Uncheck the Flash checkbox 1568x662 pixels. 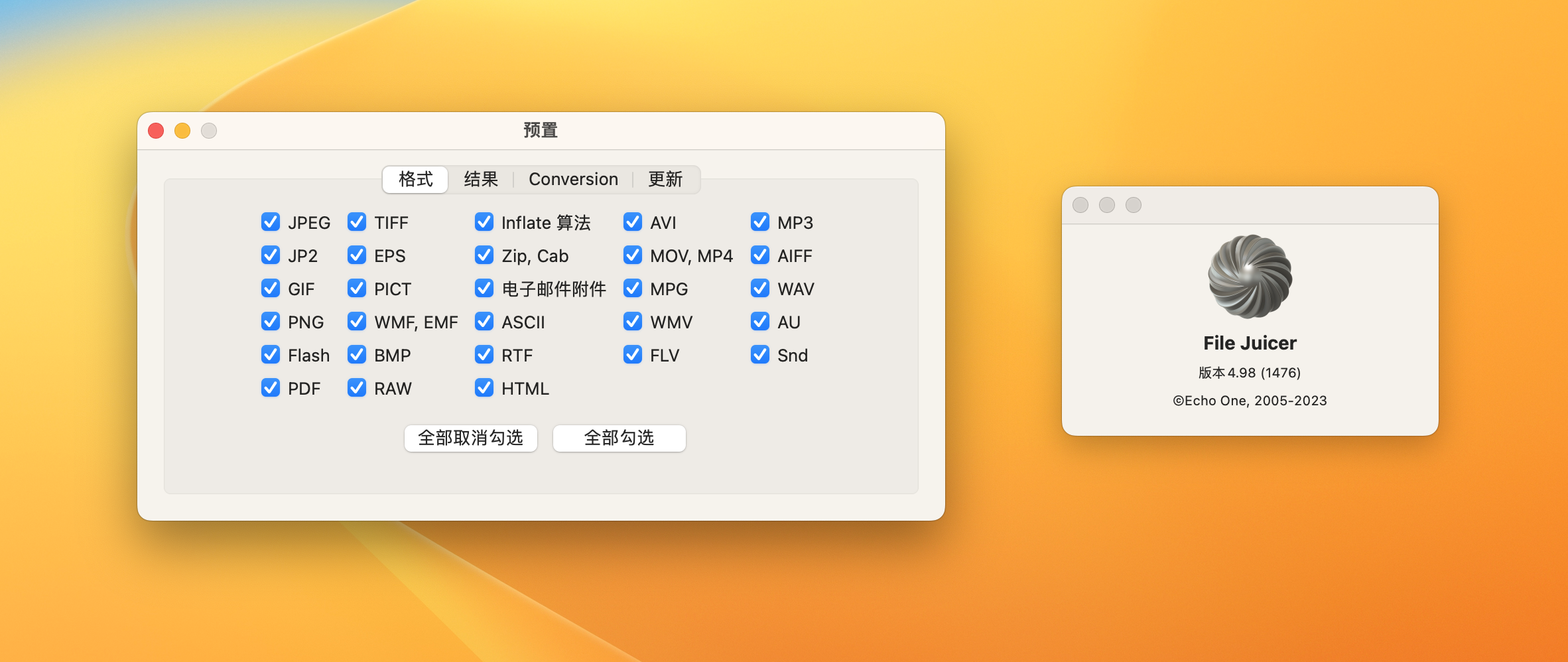click(x=271, y=355)
